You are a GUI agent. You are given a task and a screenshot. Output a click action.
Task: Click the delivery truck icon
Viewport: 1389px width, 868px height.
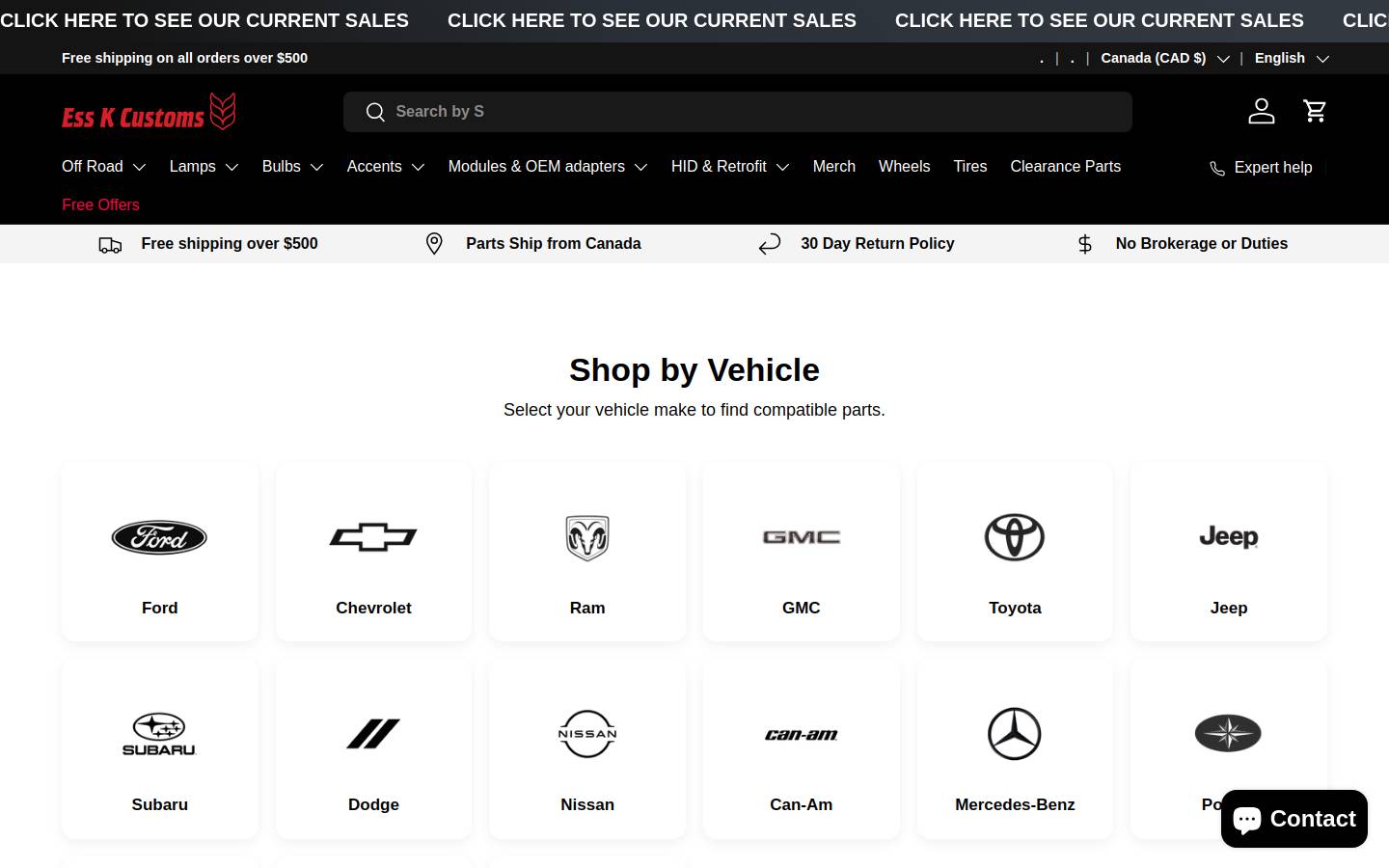point(110,245)
